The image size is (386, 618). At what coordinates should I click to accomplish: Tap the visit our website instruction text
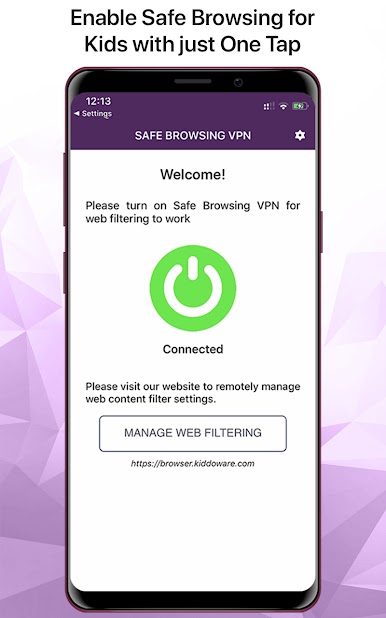tap(193, 393)
